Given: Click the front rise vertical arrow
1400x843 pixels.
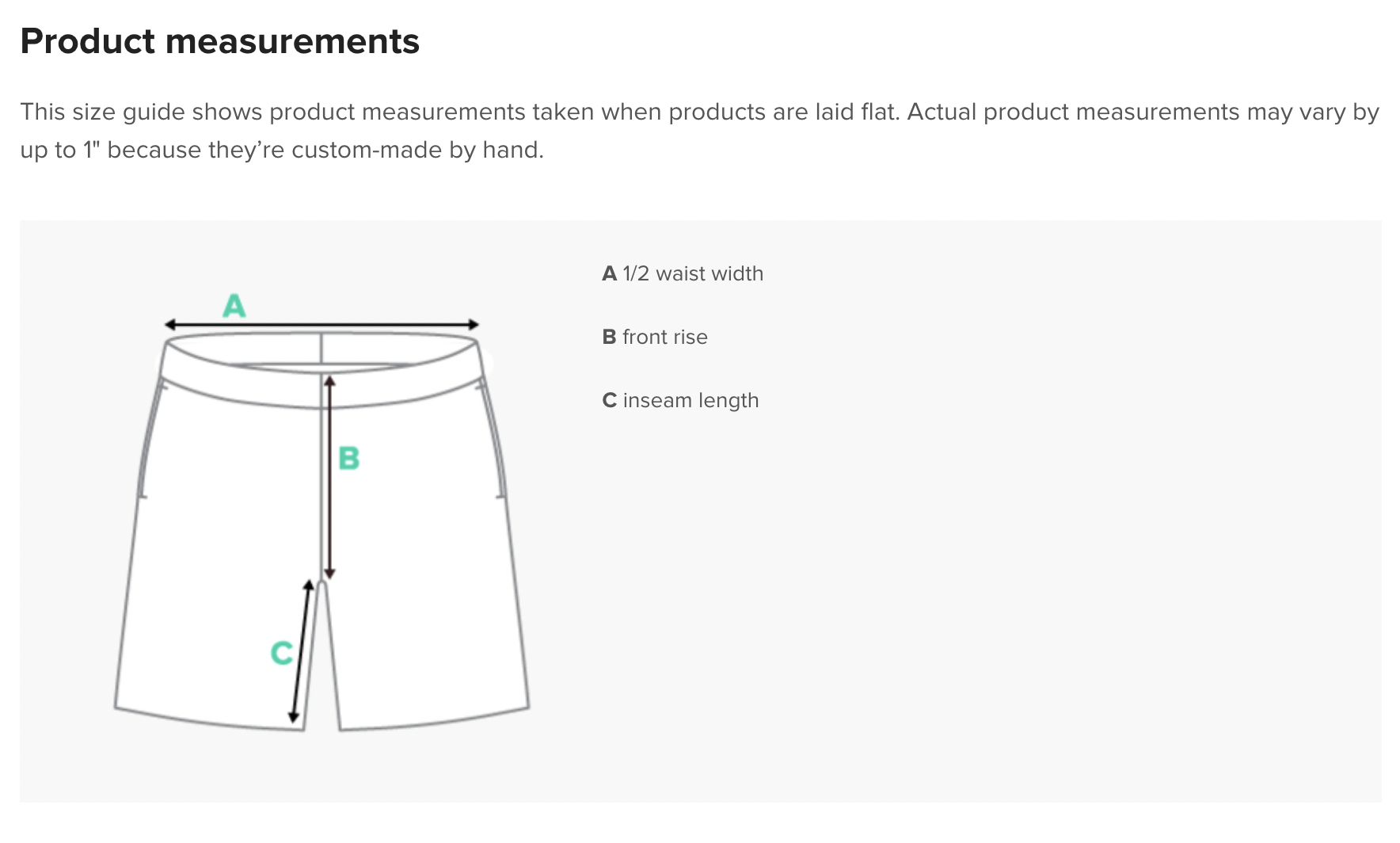Looking at the screenshot, I should click(x=330, y=478).
